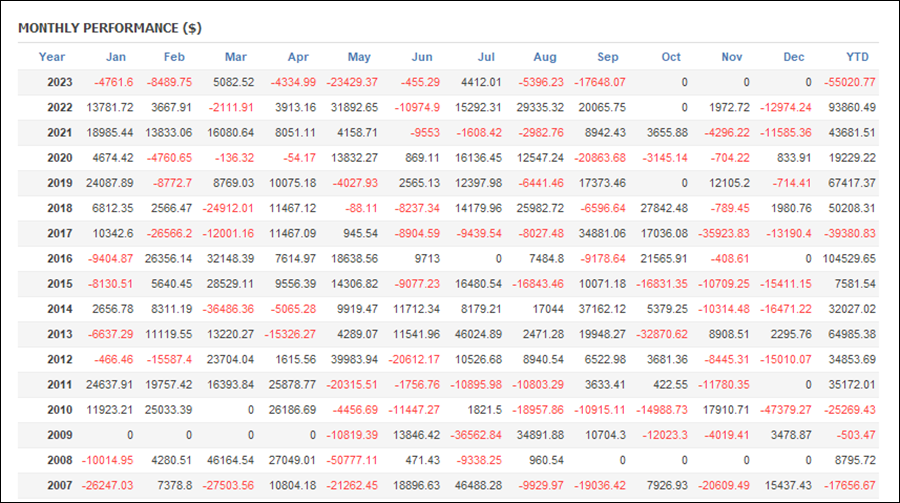
Task: Select the 2012 row label
Action: coord(60,359)
